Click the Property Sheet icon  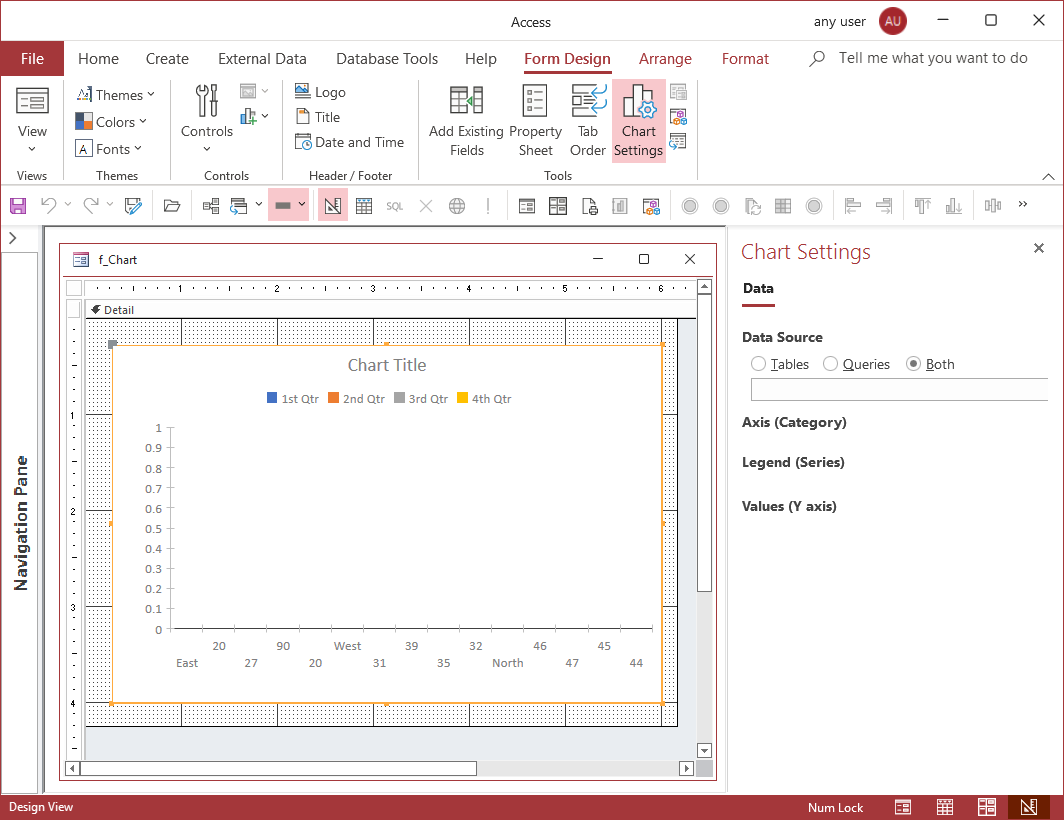[x=535, y=121]
